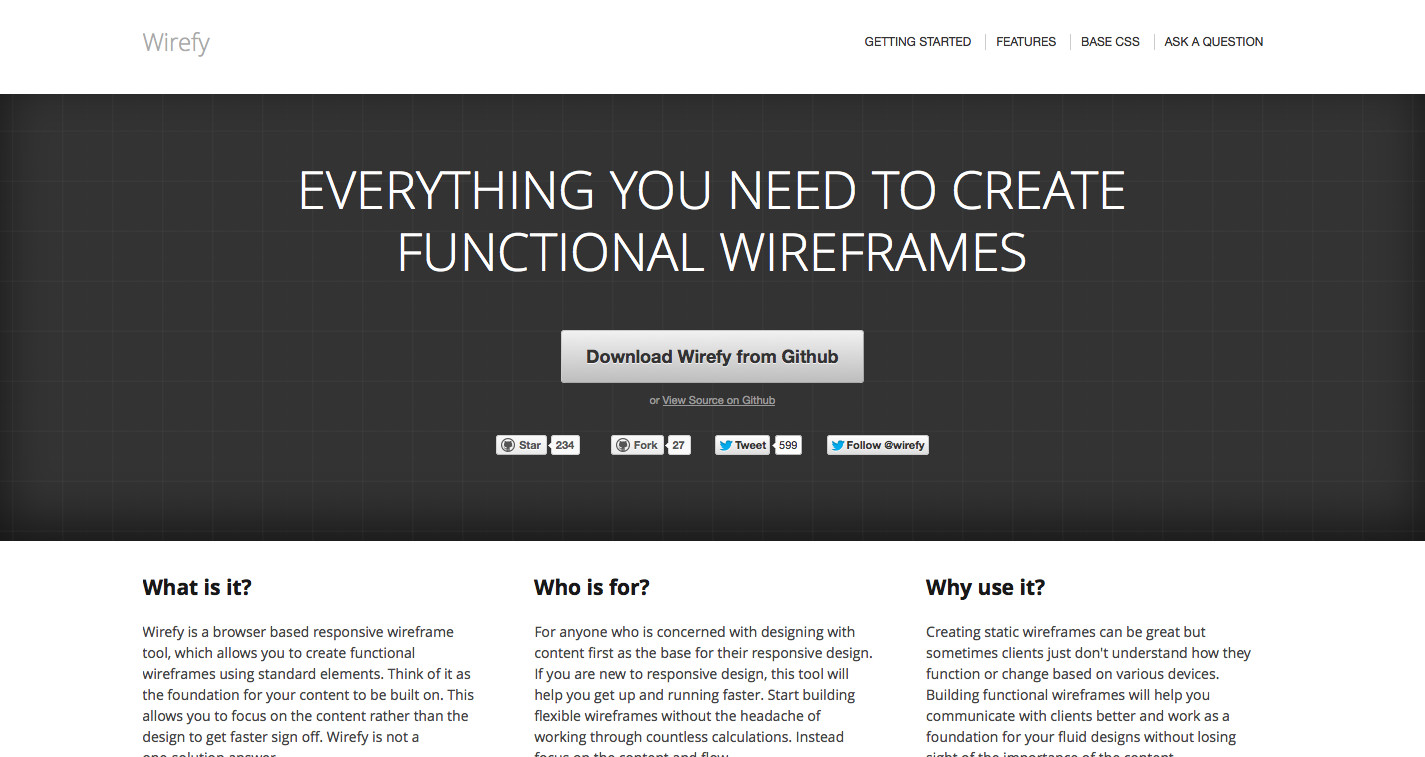Follow @wirefy on Twitter
The height and width of the screenshot is (757, 1425).
(x=877, y=445)
